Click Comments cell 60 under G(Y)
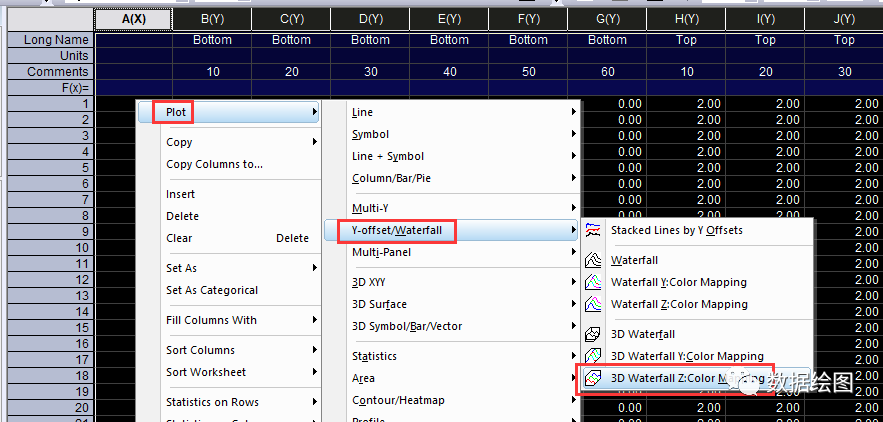The width and height of the screenshot is (883, 422). (607, 72)
